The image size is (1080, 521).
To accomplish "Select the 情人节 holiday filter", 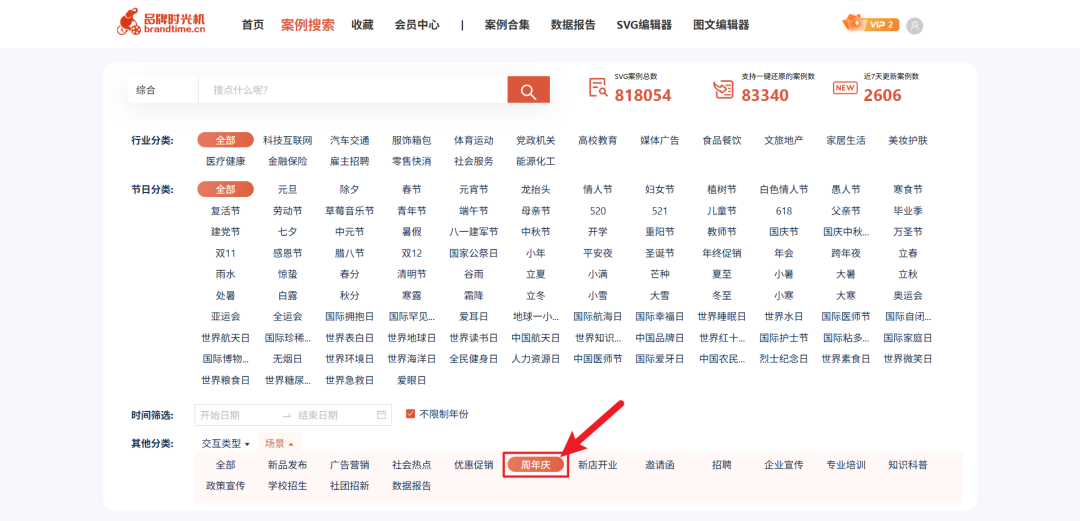I will (598, 189).
